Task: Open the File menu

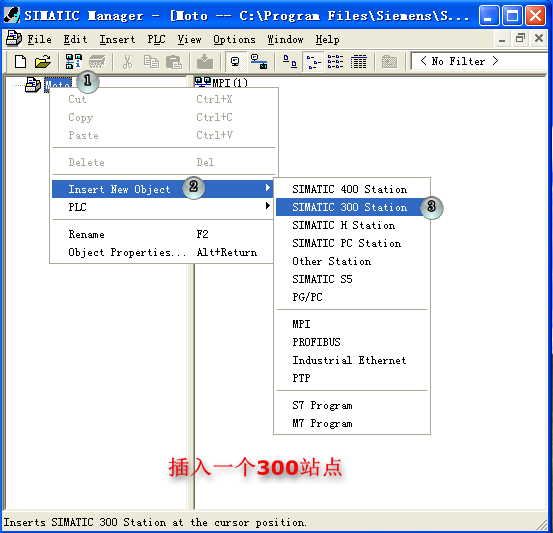Action: tap(40, 39)
